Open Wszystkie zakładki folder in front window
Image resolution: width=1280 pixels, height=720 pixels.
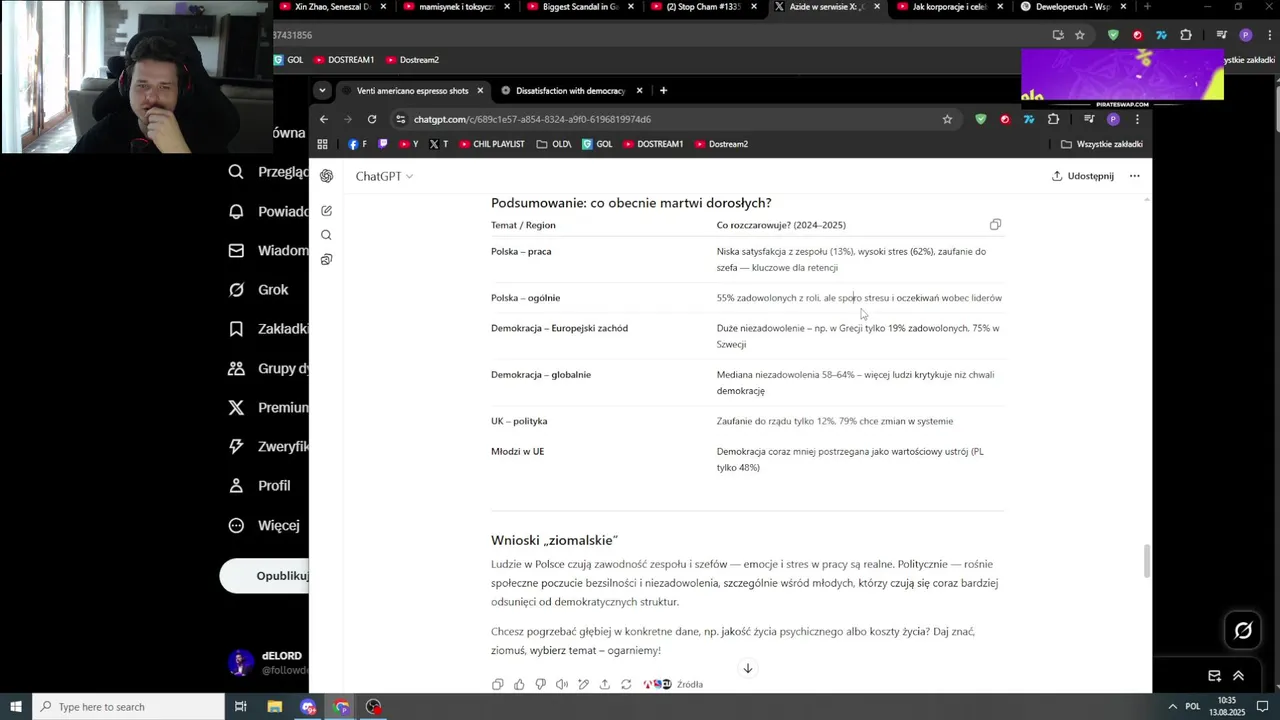click(x=1101, y=144)
